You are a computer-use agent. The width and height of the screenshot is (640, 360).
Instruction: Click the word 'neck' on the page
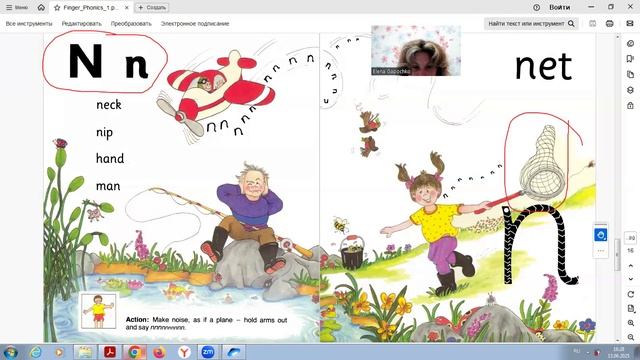click(109, 105)
